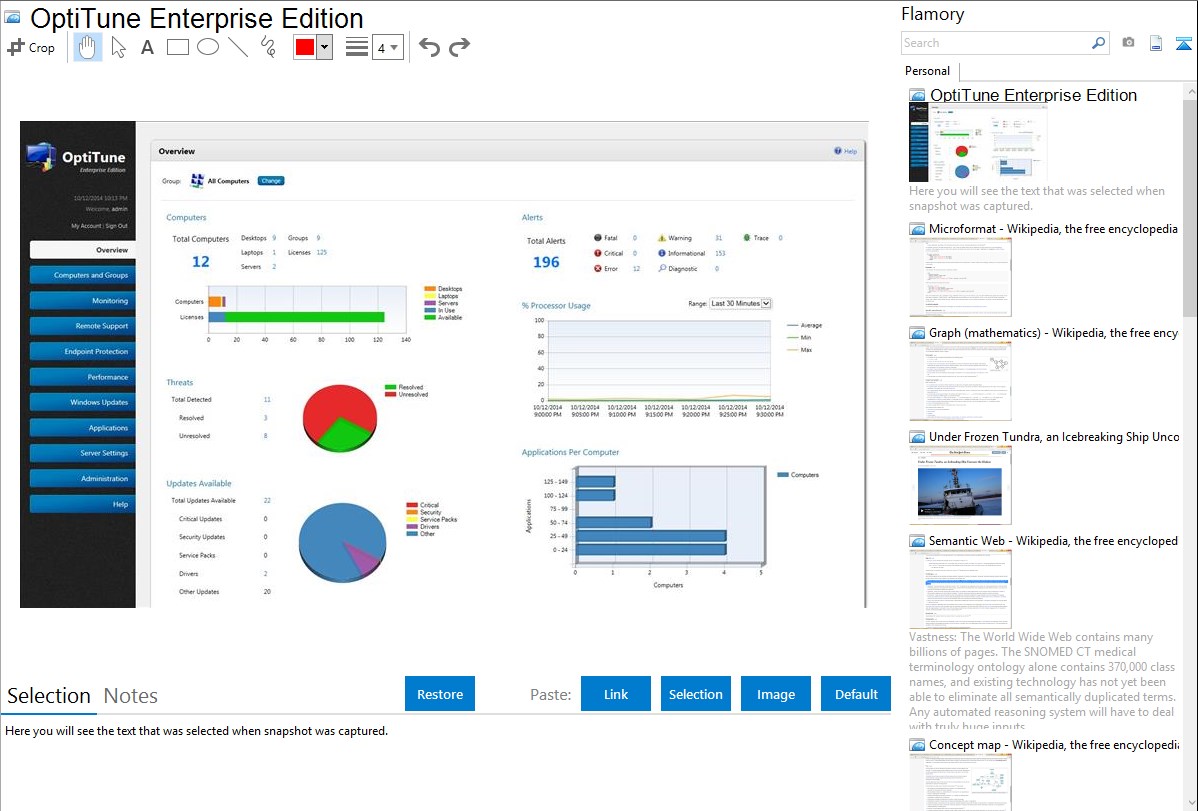Paste snapshot as Link
Image resolution: width=1198 pixels, height=811 pixels.
pyautogui.click(x=616, y=694)
